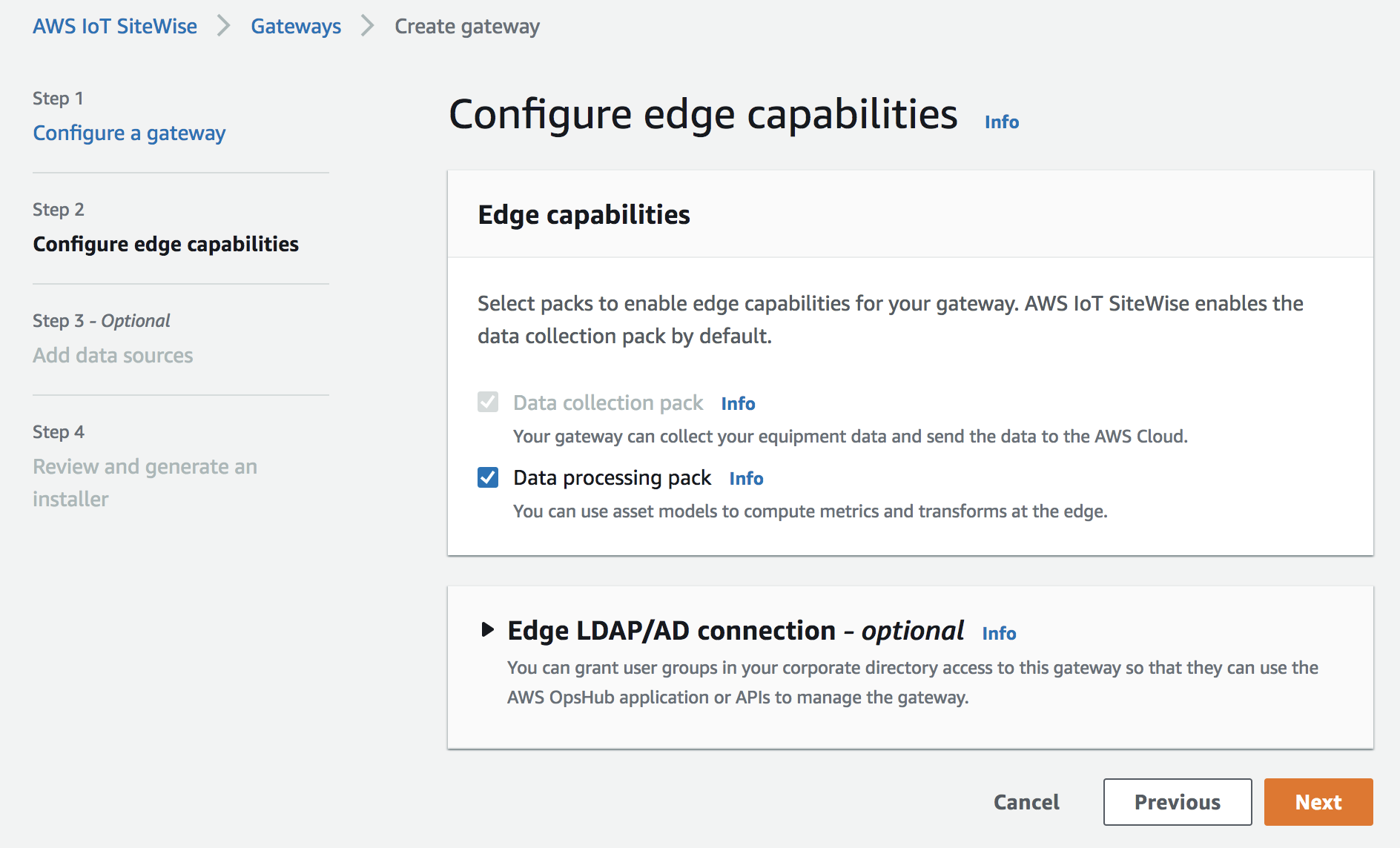Click the Create gateway breadcrumb text
Viewport: 1400px width, 848px height.
(x=466, y=26)
